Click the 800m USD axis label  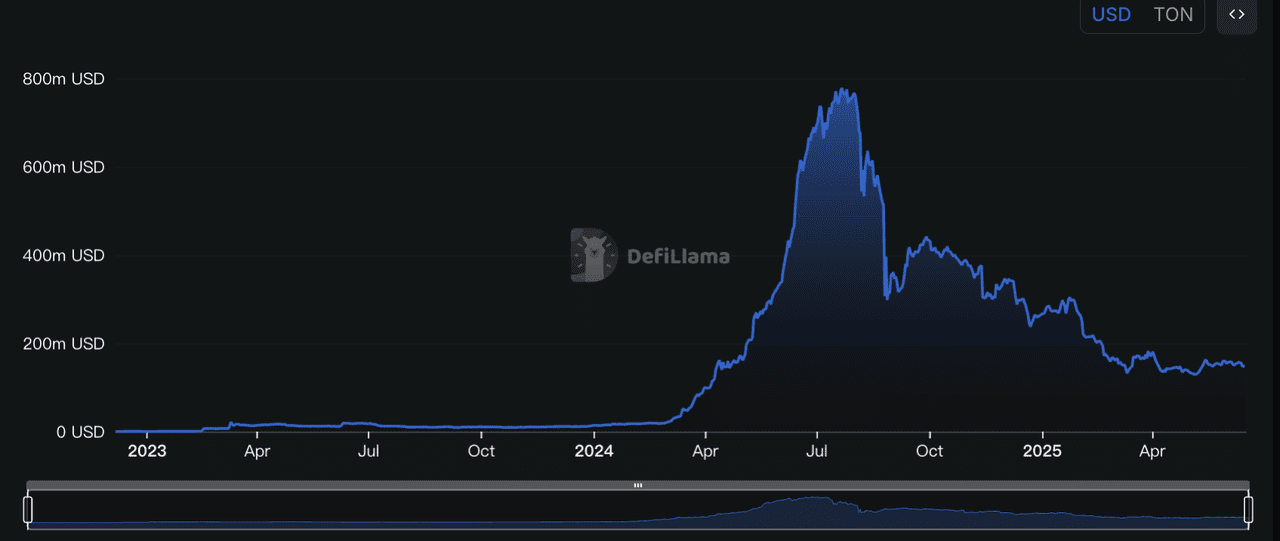coord(64,79)
